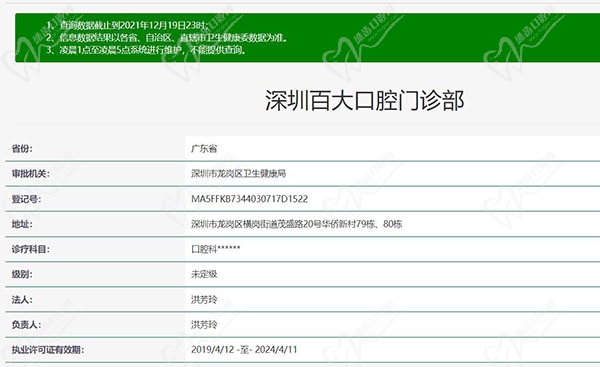This screenshot has width=600, height=367.
Task: Click the validity dates 2019/4/12 -至- 2024/4/11
Action: coord(244,349)
